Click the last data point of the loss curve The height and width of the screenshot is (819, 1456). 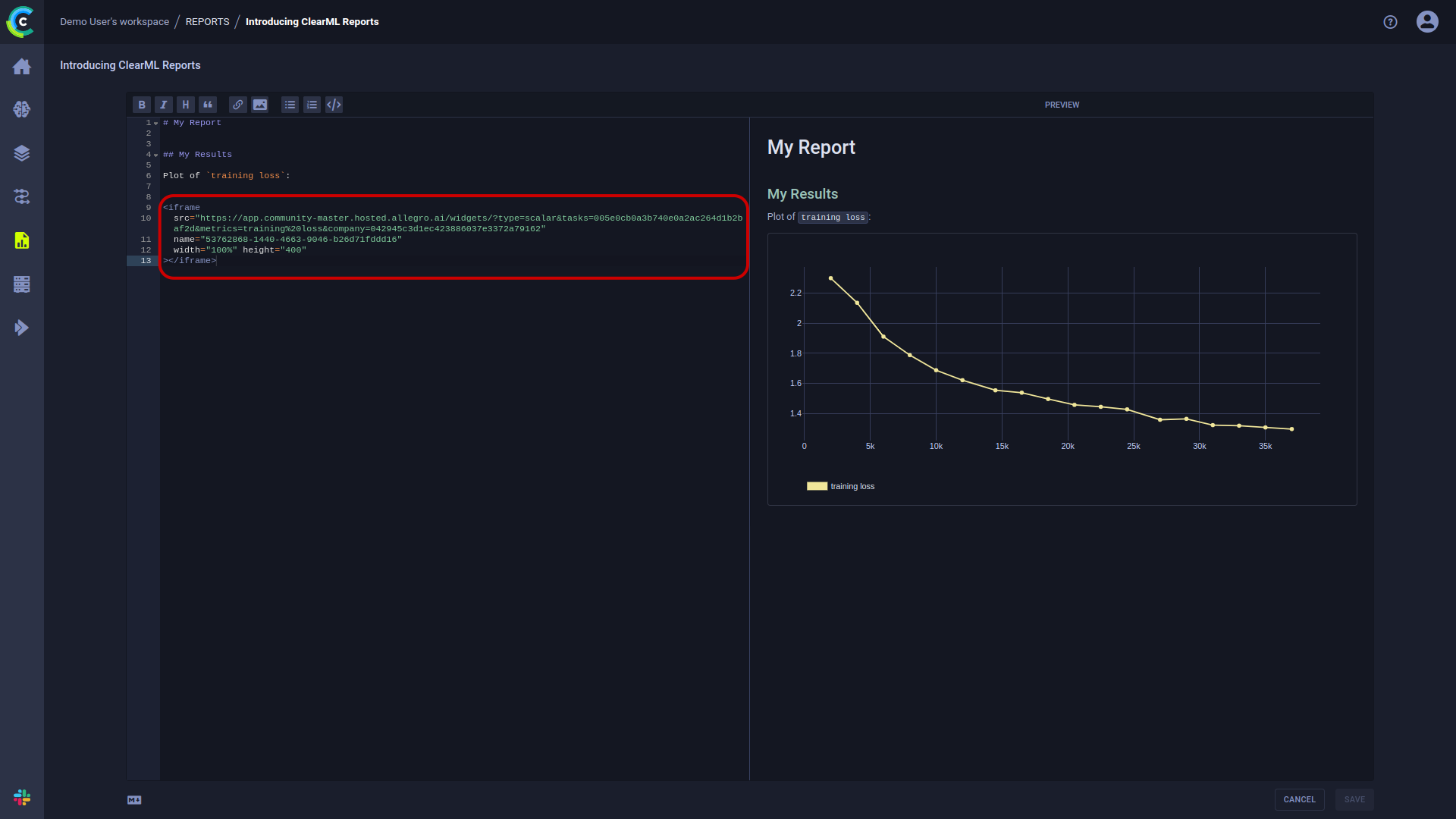1291,429
